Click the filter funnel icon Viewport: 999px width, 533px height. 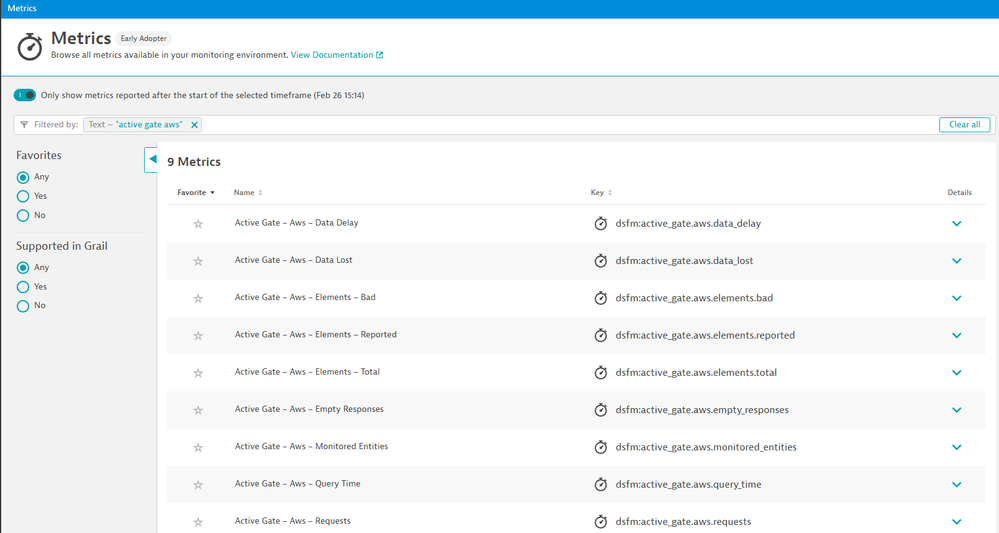pyautogui.click(x=24, y=125)
